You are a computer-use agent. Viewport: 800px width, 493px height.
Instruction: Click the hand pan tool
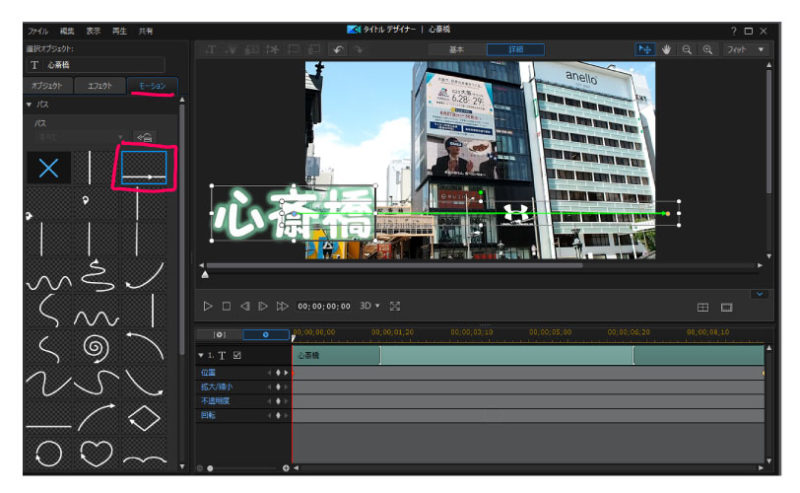coord(667,49)
